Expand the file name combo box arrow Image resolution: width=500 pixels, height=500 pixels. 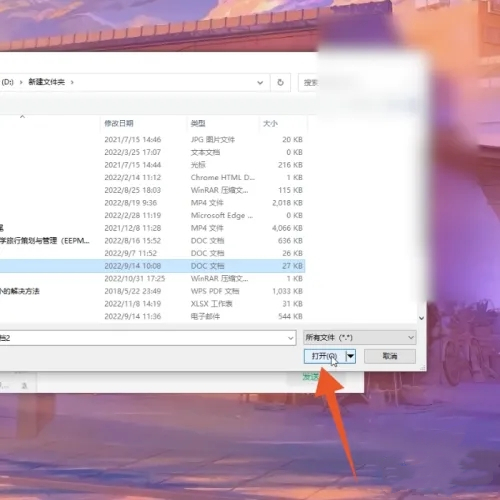click(290, 338)
